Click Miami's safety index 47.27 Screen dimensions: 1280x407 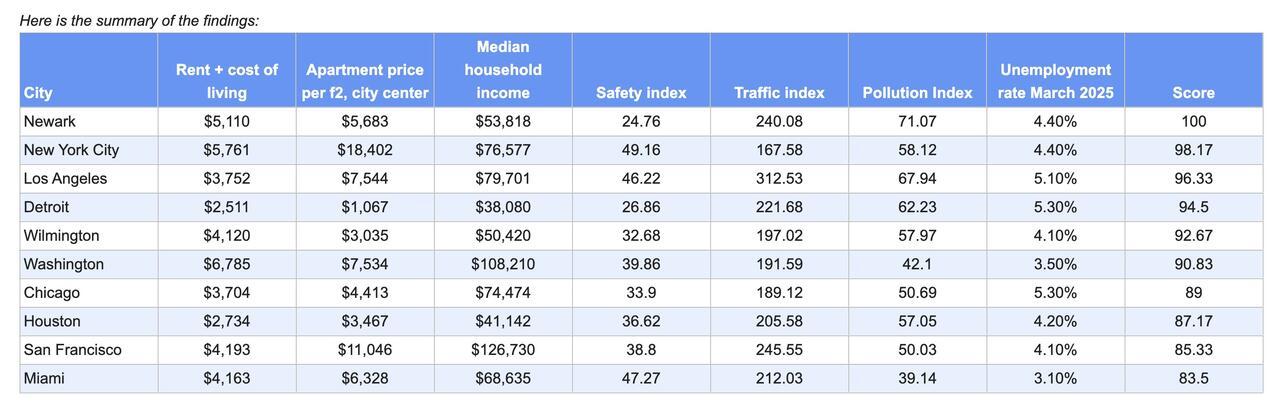(641, 379)
